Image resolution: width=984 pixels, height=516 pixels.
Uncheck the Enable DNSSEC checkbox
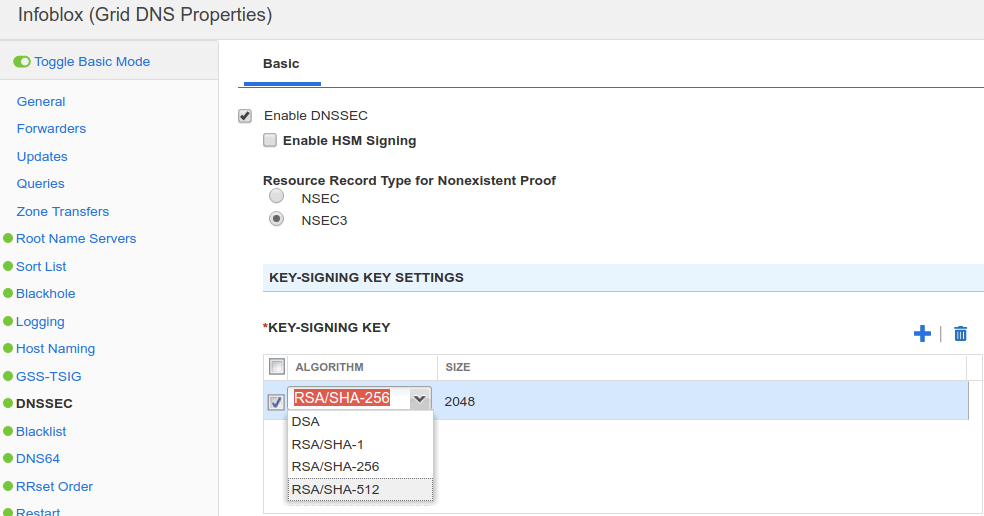[245, 116]
